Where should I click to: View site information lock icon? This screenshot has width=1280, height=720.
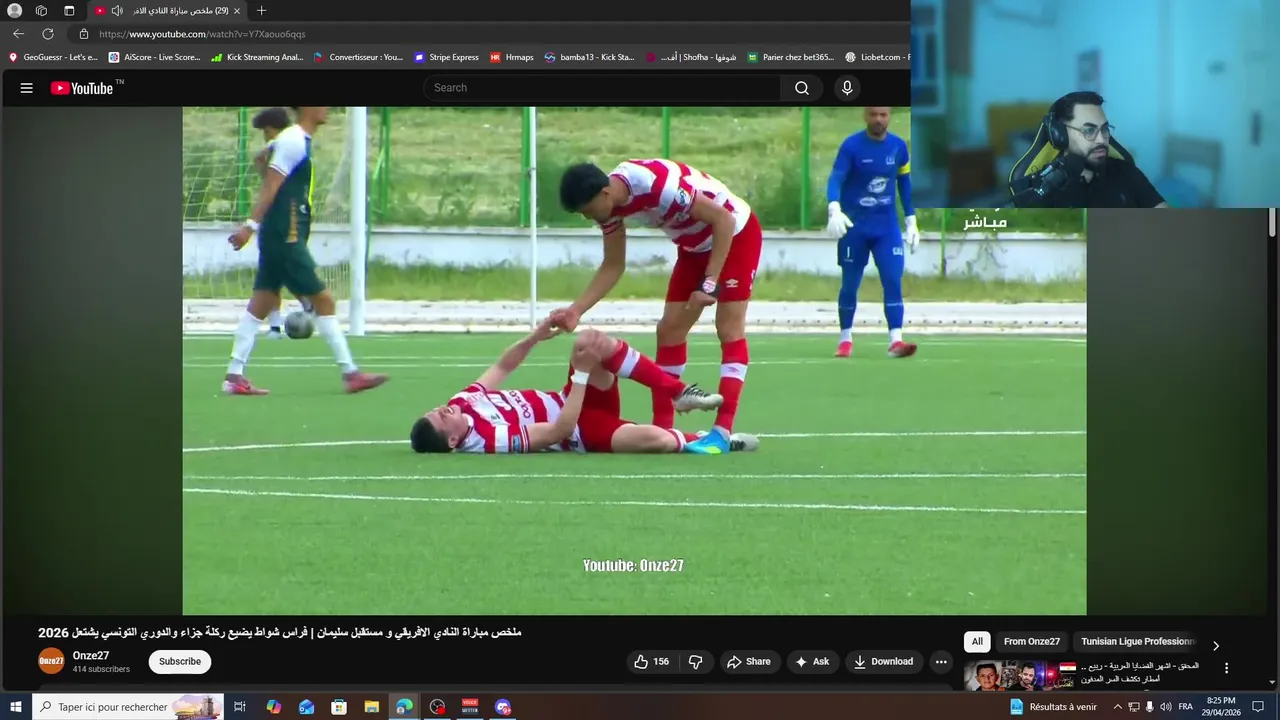click(x=84, y=34)
